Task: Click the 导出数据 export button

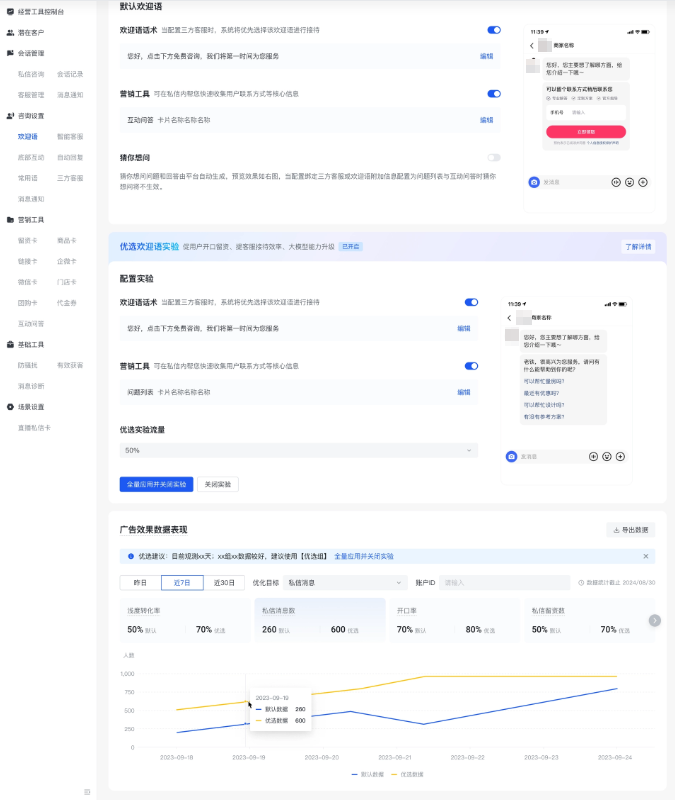Action: (631, 530)
